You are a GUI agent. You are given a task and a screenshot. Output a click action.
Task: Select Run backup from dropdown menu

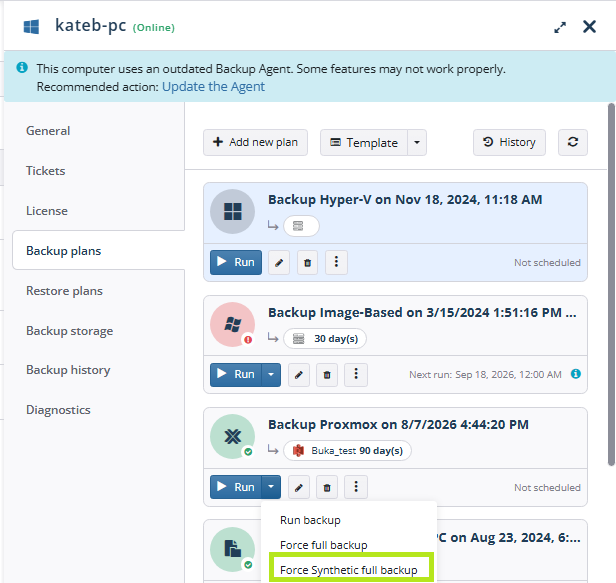click(310, 520)
